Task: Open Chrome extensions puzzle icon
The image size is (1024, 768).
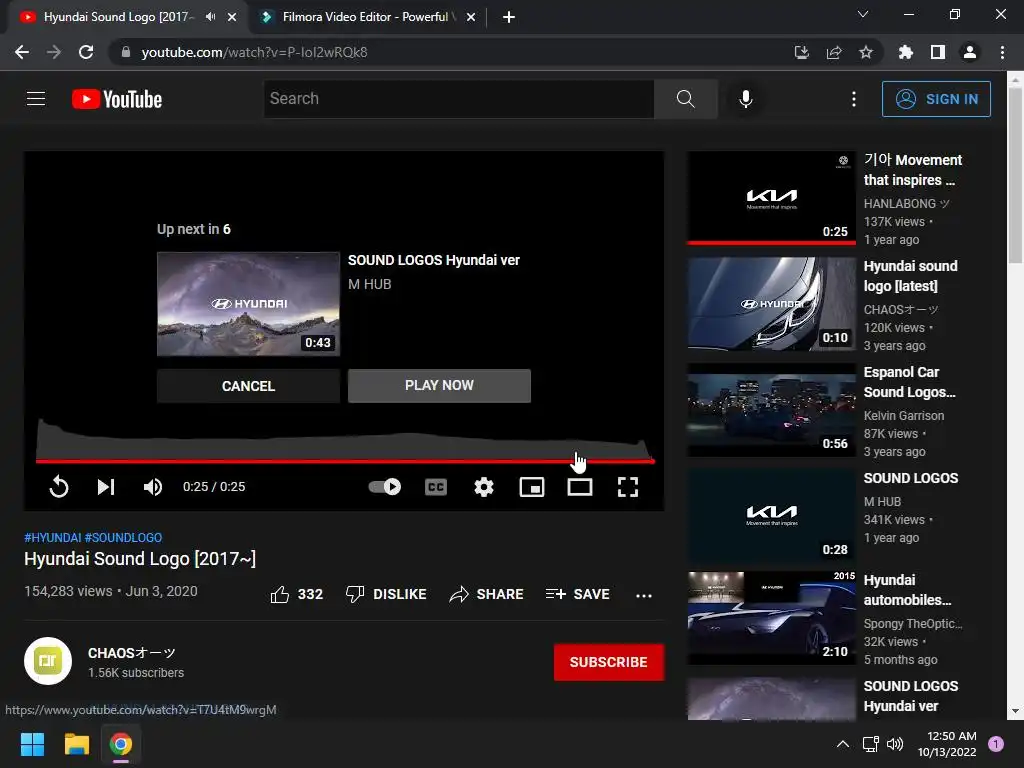Action: (x=906, y=52)
